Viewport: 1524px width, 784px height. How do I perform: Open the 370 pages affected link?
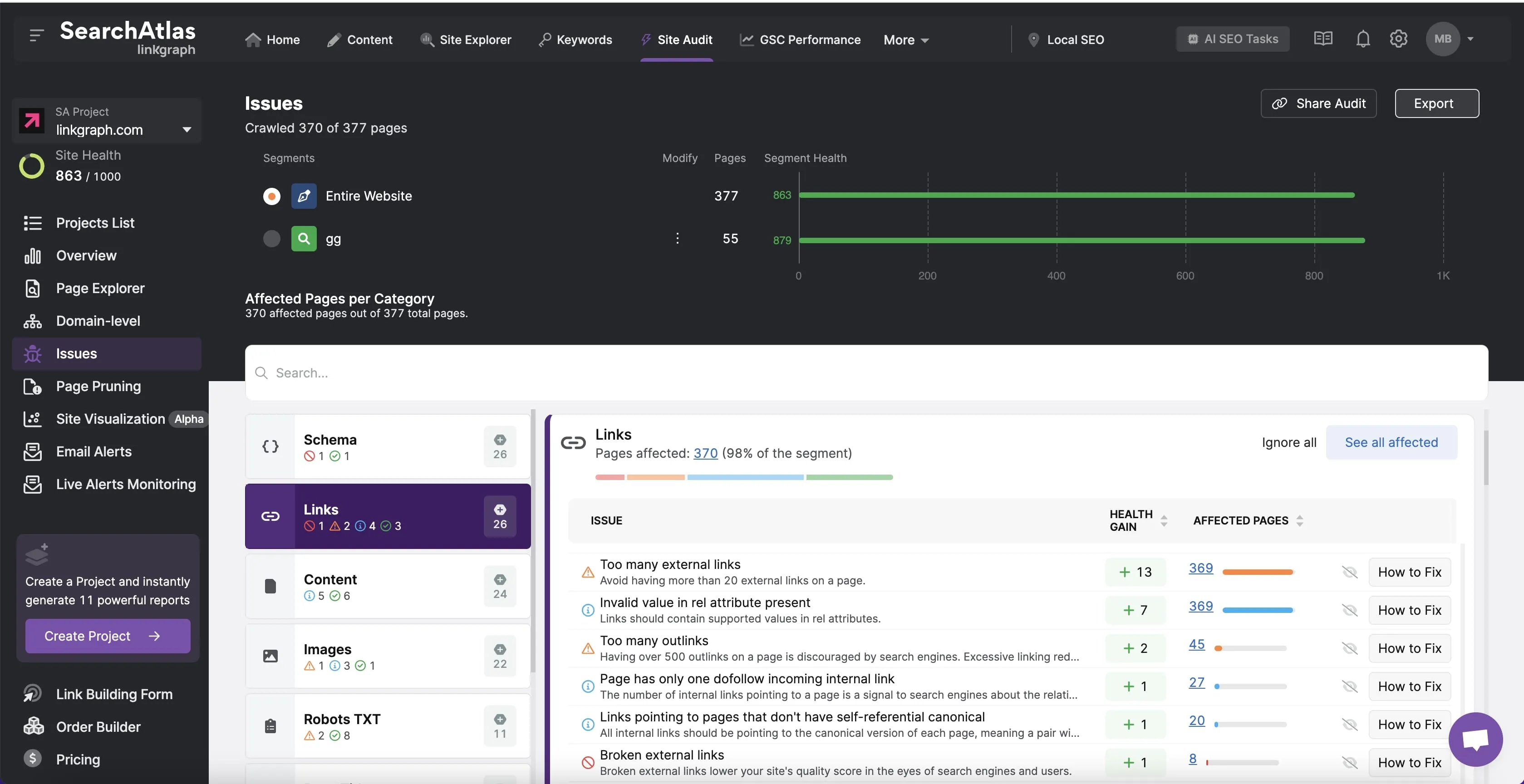click(x=706, y=454)
